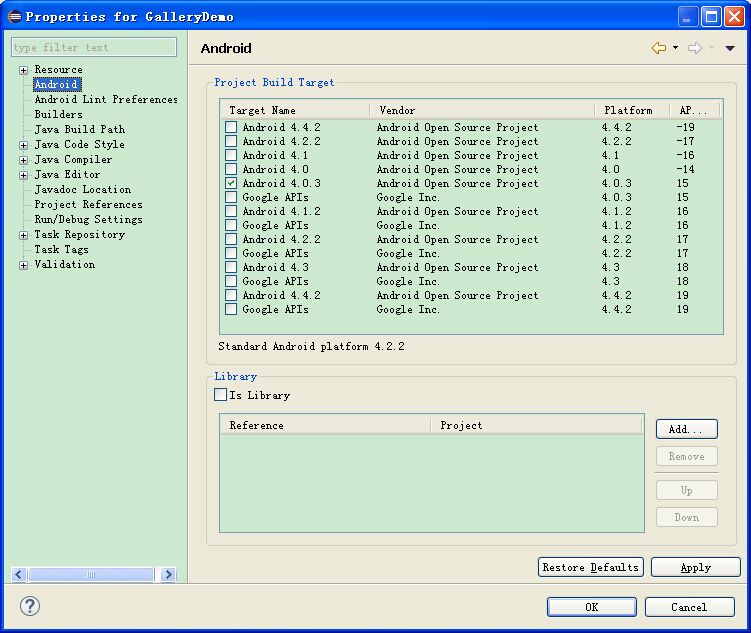The width and height of the screenshot is (751, 633).
Task: Click the API column header
Action: (695, 110)
